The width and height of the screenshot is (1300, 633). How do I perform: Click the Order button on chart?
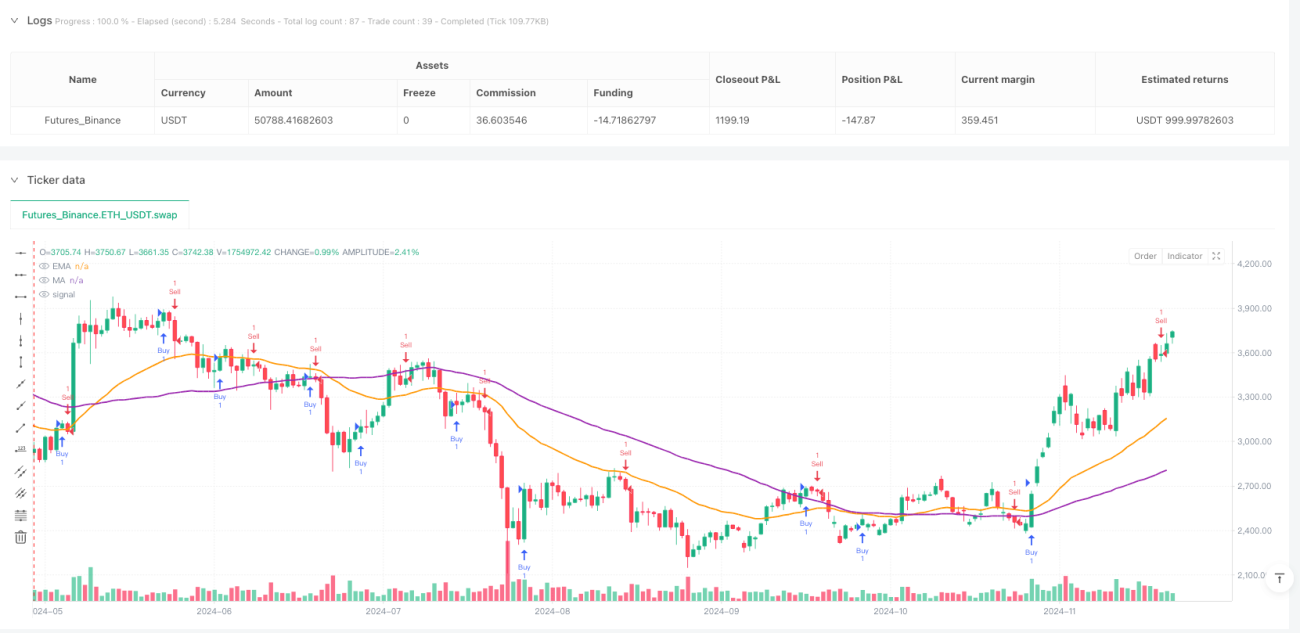[x=1145, y=256]
